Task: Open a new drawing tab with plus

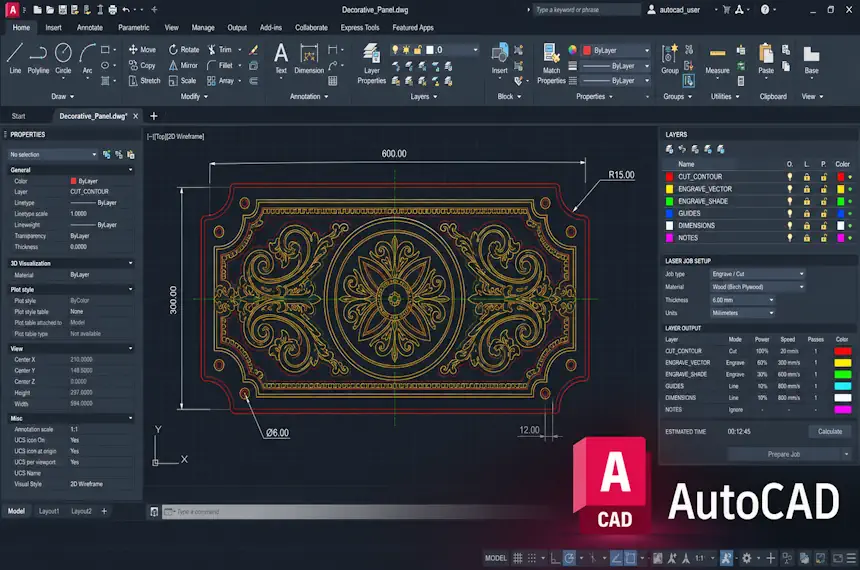Action: [154, 116]
